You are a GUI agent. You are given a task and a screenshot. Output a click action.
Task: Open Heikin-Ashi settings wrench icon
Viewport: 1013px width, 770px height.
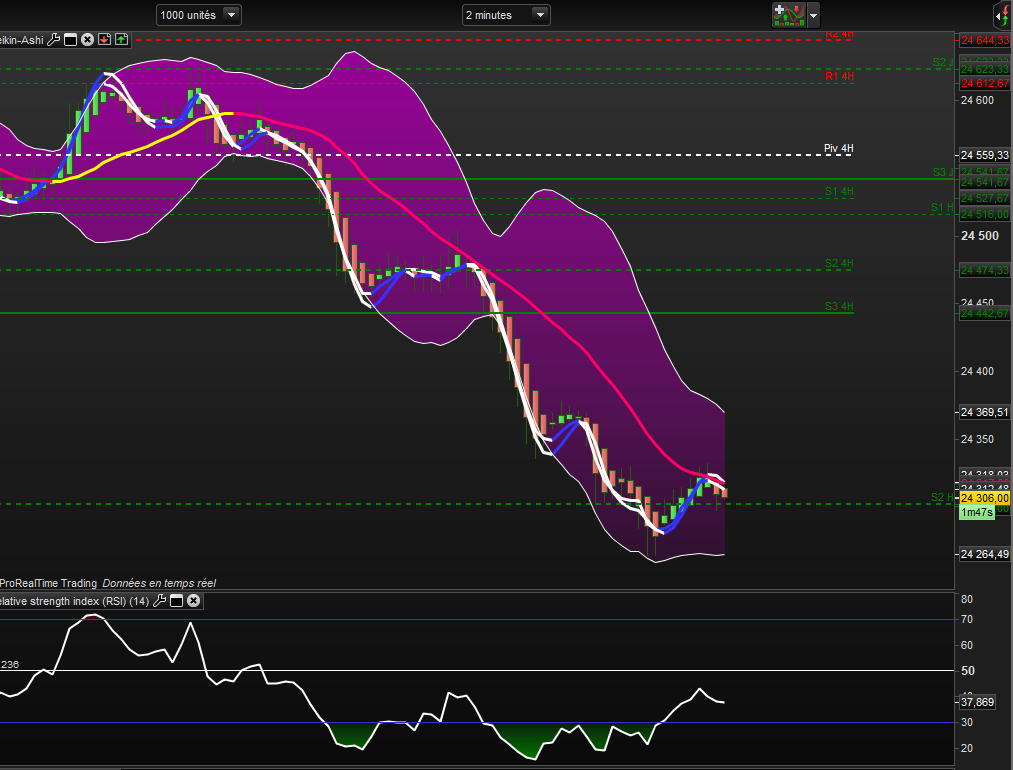[54, 40]
